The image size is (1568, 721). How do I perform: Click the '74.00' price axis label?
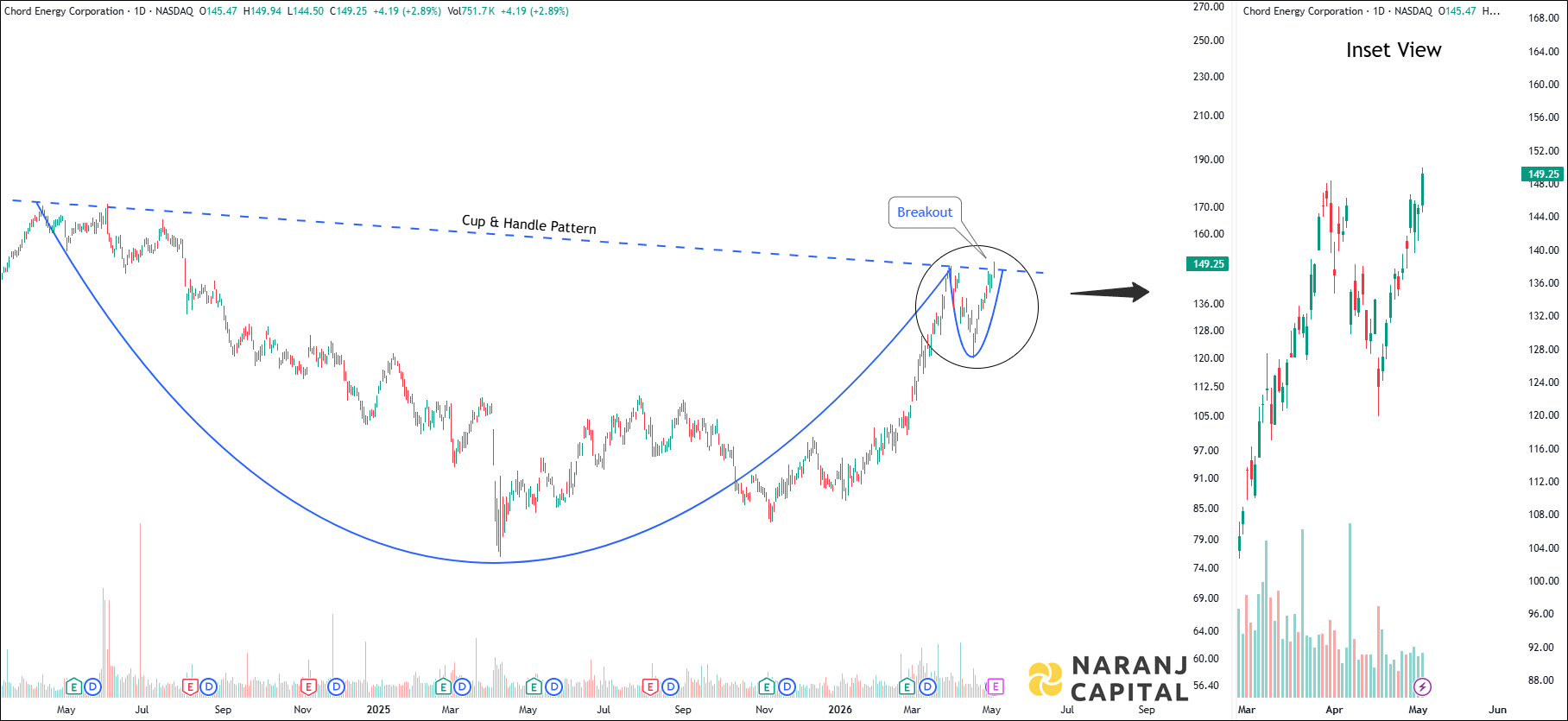tap(1206, 568)
